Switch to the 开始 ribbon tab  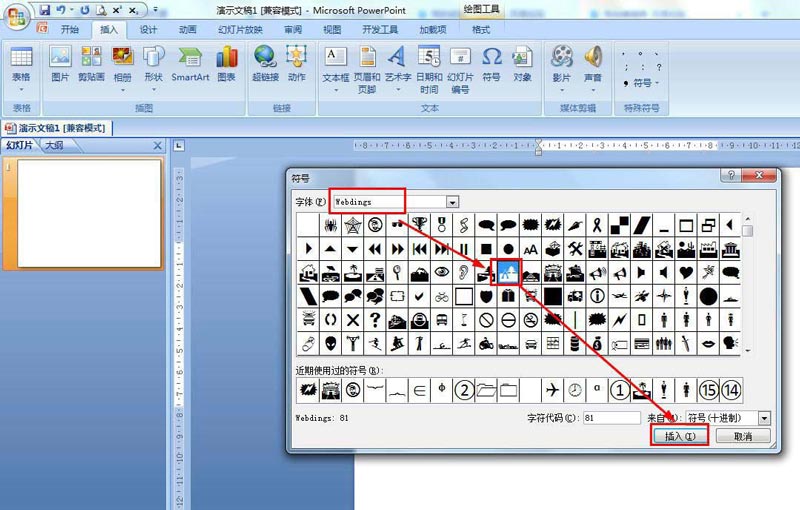pyautogui.click(x=70, y=30)
